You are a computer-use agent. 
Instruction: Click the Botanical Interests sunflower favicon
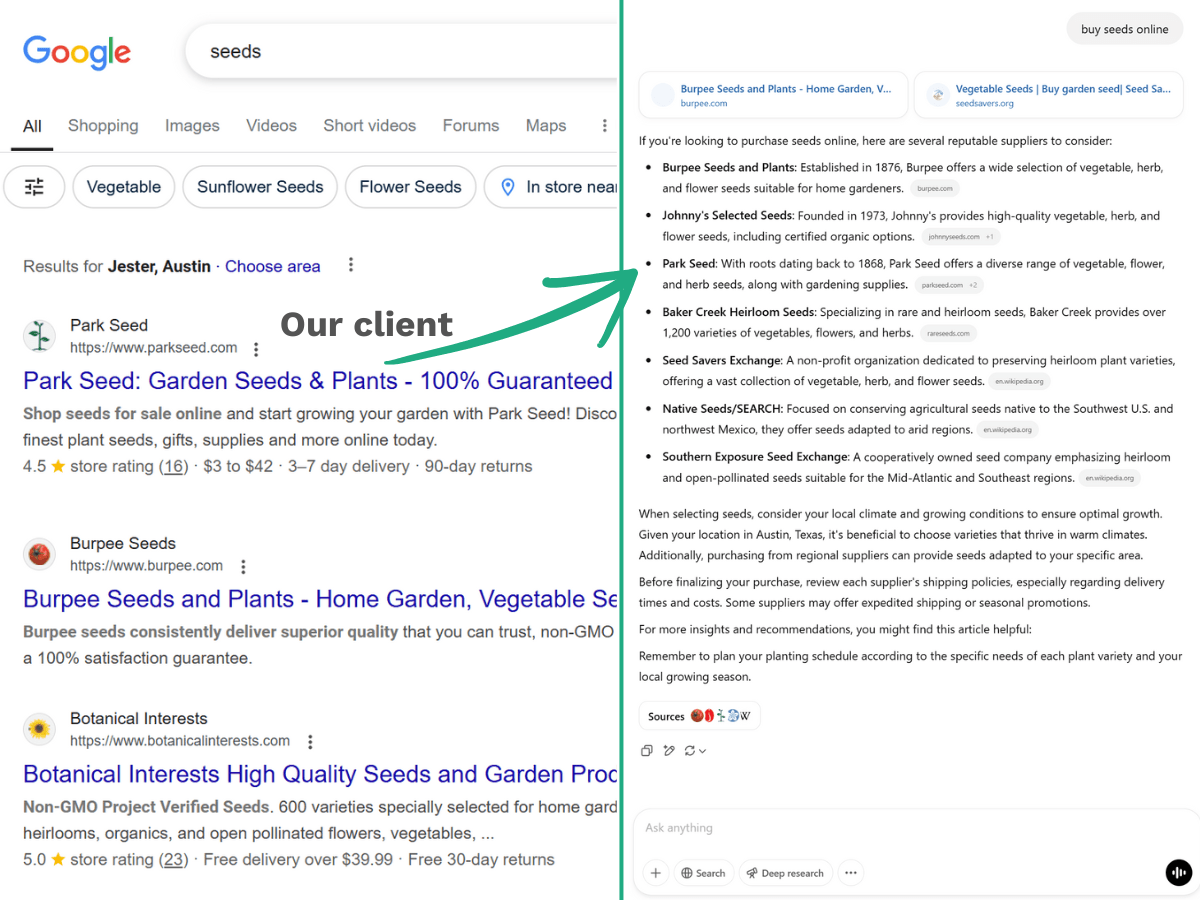pyautogui.click(x=40, y=729)
